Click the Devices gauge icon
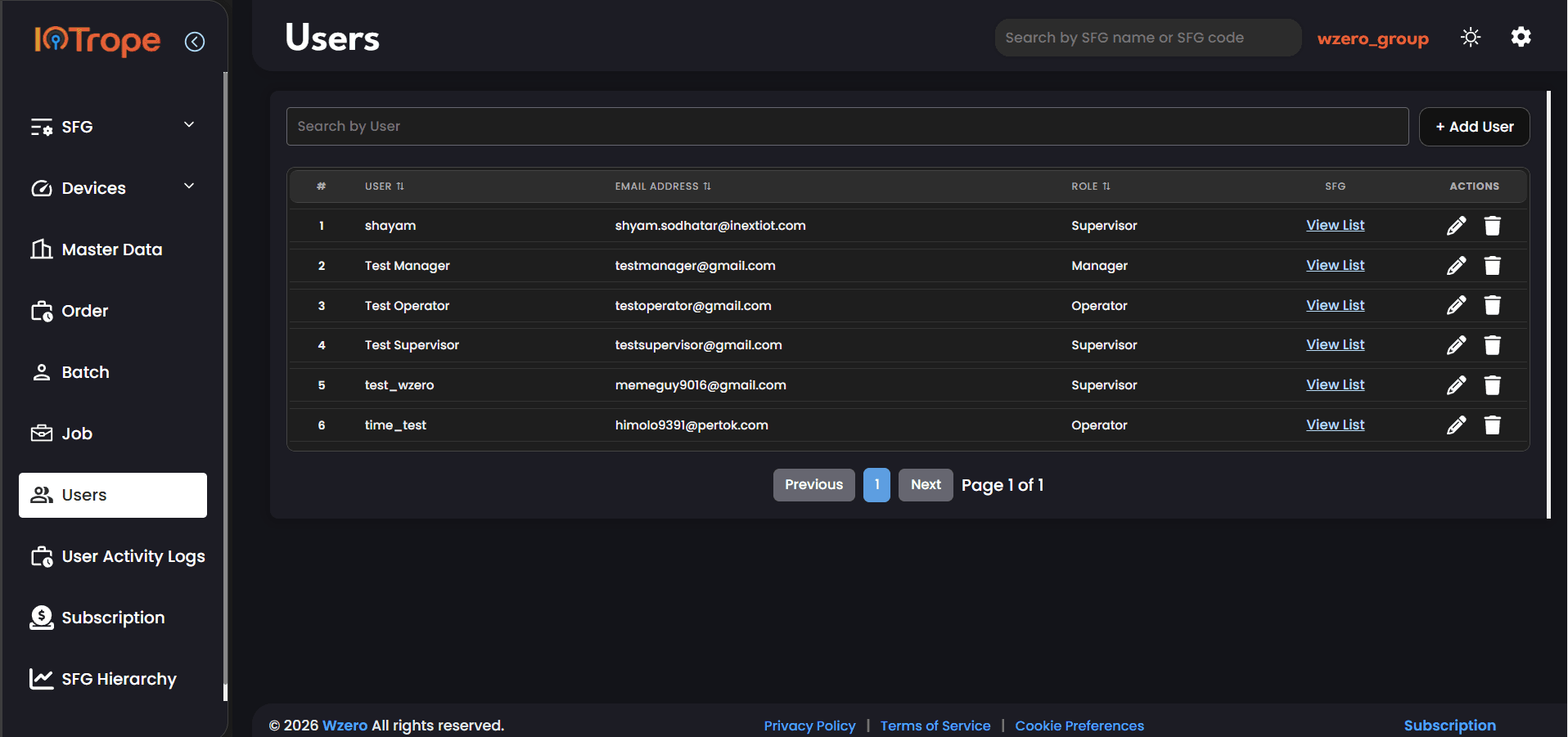The image size is (1568, 737). point(42,188)
